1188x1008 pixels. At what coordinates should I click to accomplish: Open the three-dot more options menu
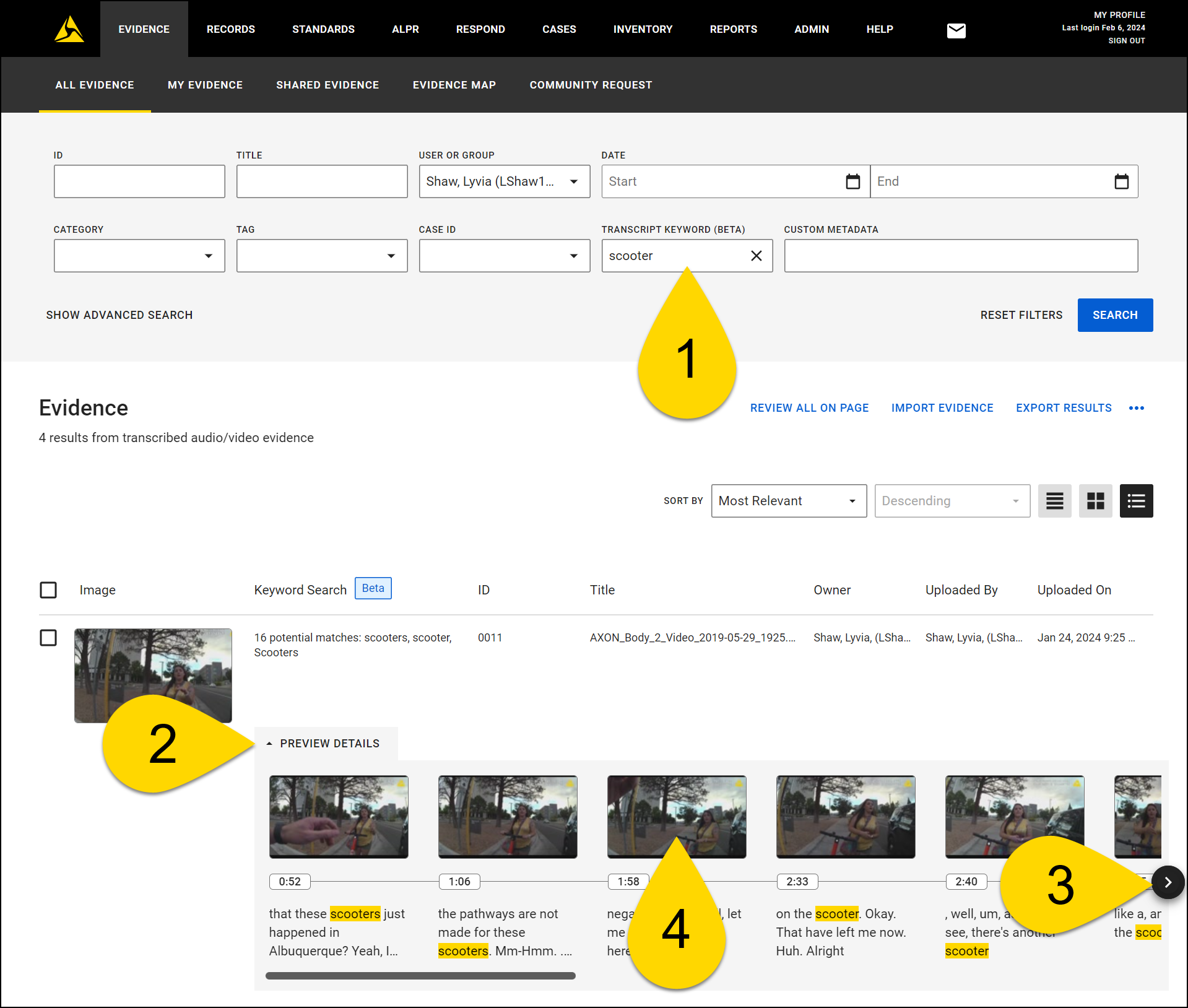[1136, 408]
